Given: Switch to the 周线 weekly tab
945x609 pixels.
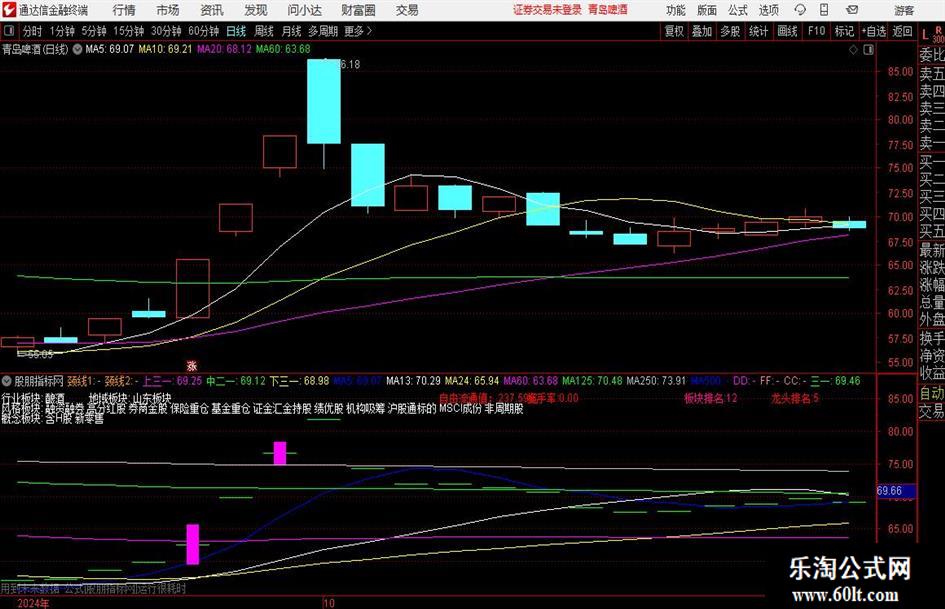Looking at the screenshot, I should pyautogui.click(x=264, y=31).
